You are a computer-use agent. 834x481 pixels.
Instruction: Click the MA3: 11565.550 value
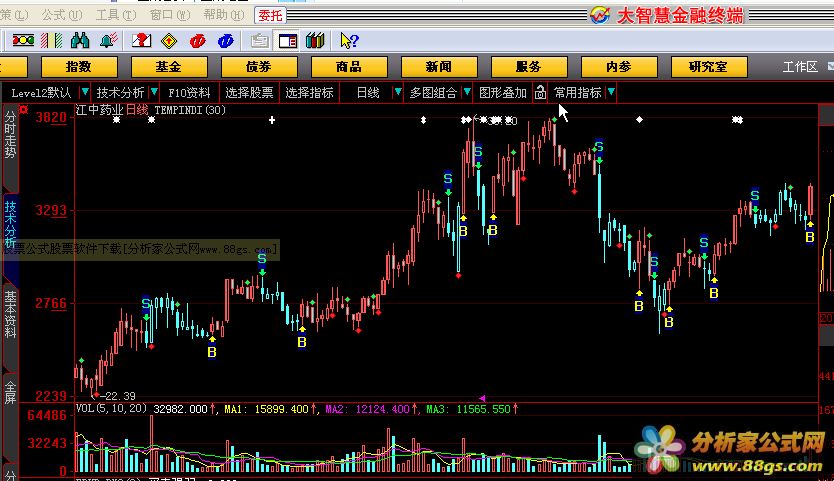pos(469,409)
